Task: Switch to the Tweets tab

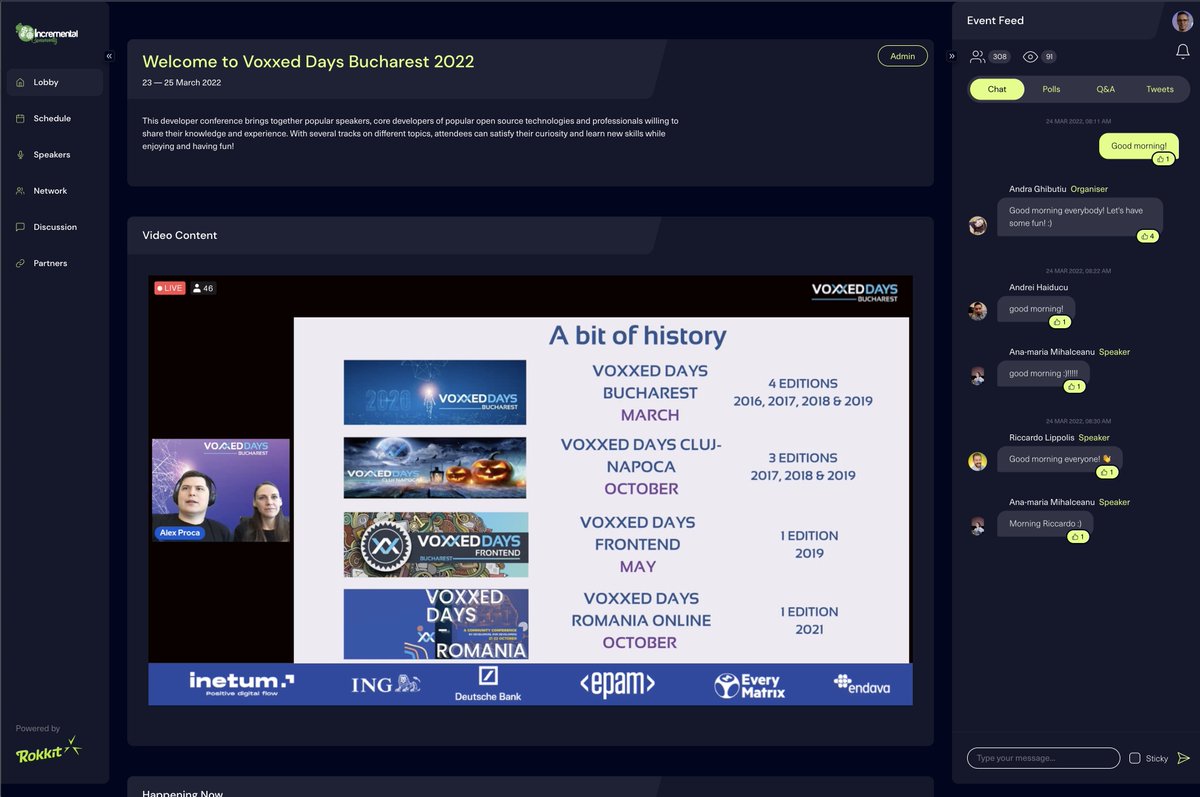Action: pyautogui.click(x=1160, y=89)
